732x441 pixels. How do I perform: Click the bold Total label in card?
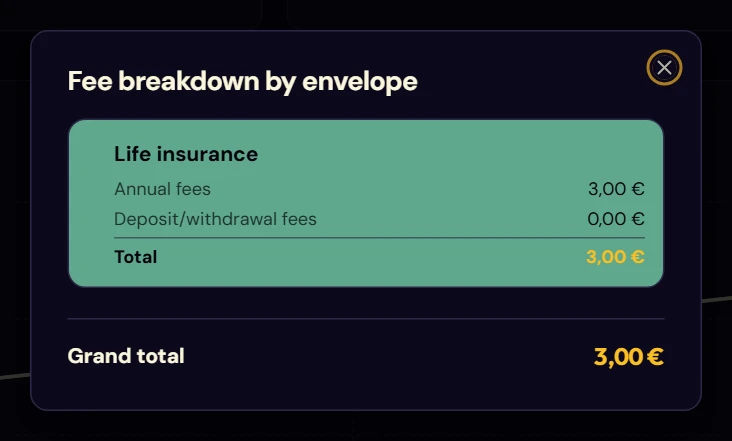(136, 257)
